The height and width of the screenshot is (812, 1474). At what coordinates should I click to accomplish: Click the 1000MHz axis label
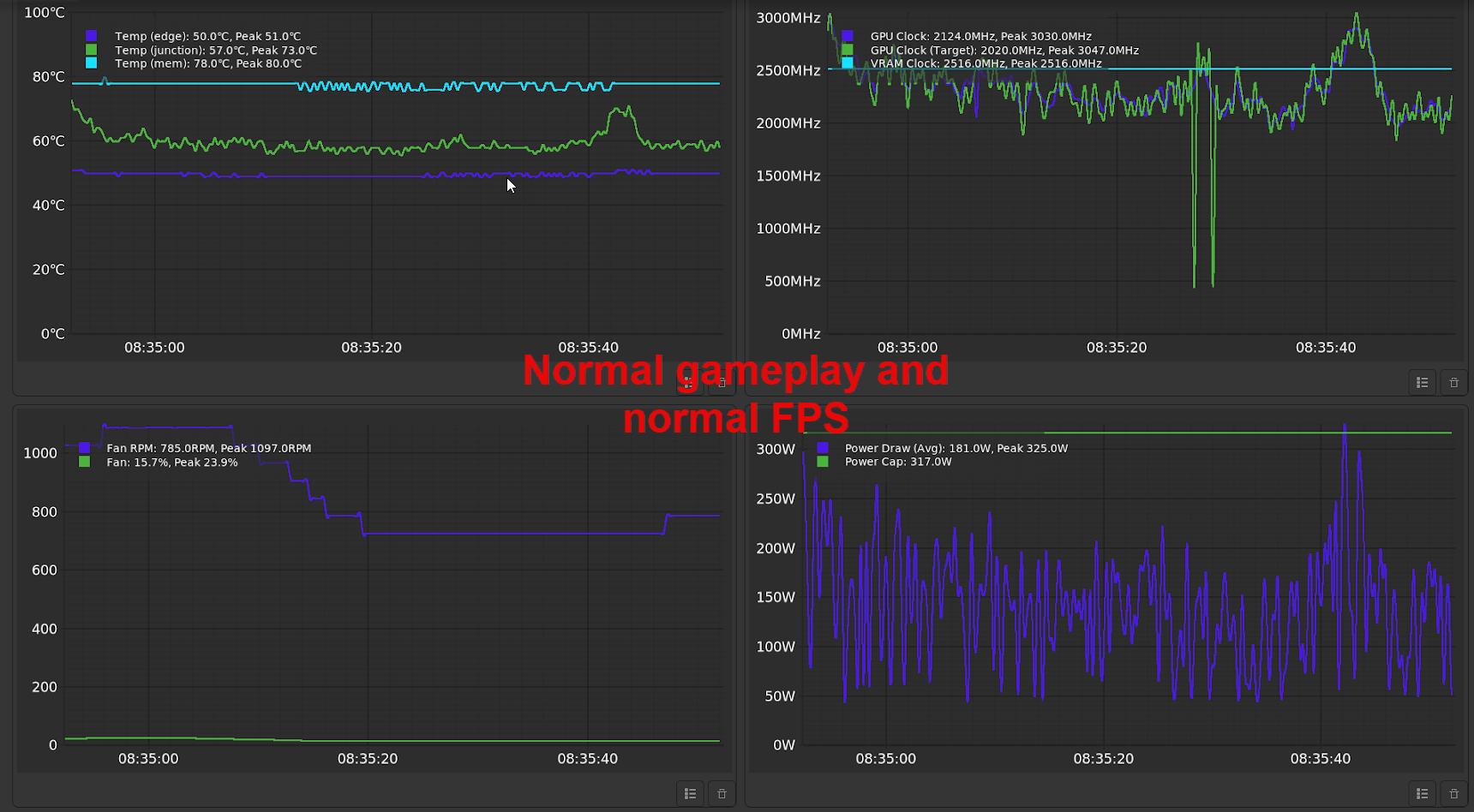[x=788, y=229]
